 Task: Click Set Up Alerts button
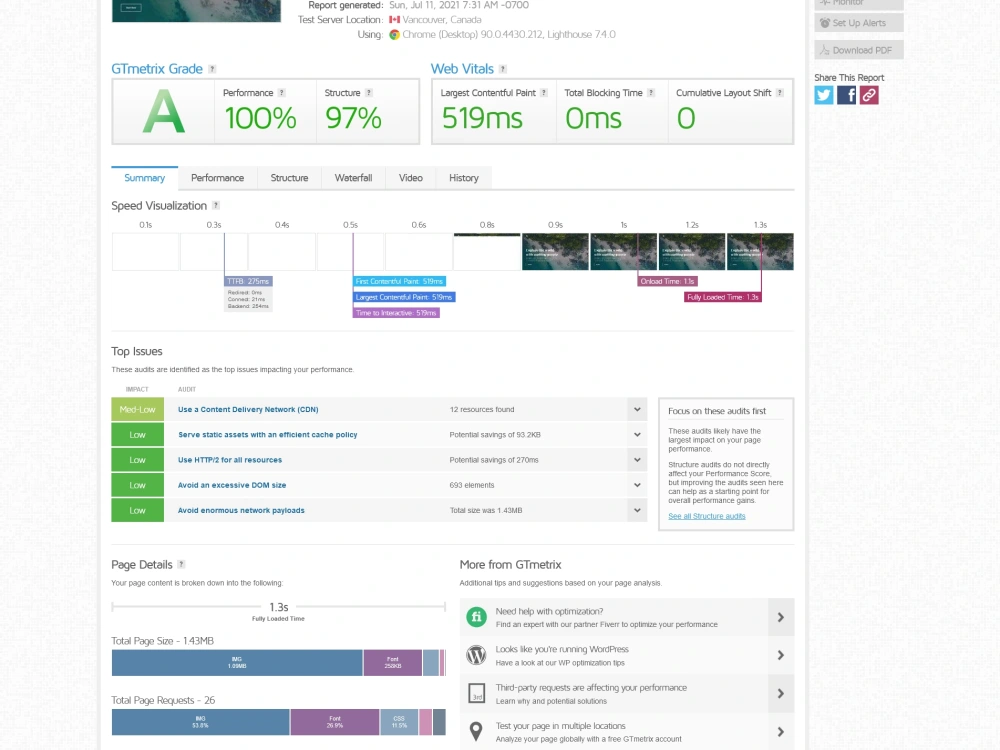(x=859, y=23)
